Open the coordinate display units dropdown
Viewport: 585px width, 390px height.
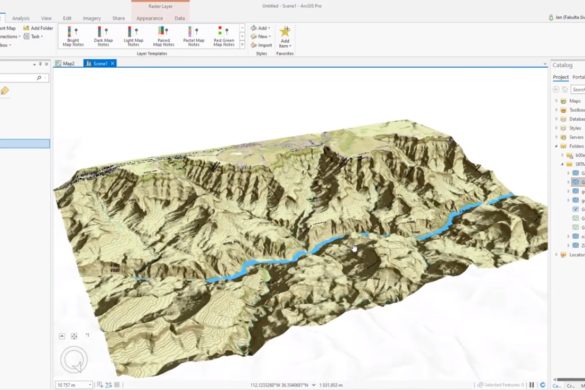point(314,385)
